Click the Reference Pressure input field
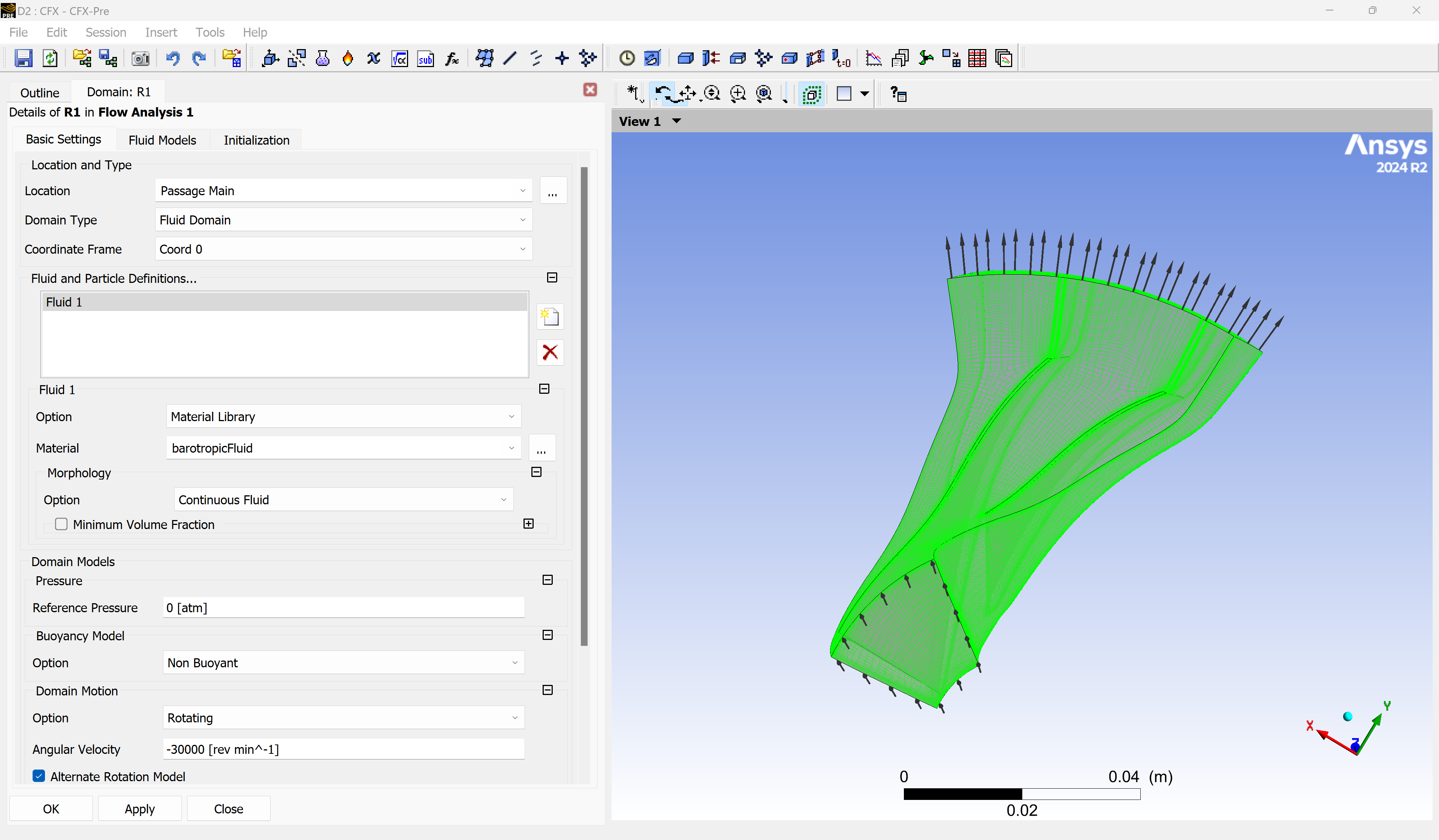 tap(343, 608)
